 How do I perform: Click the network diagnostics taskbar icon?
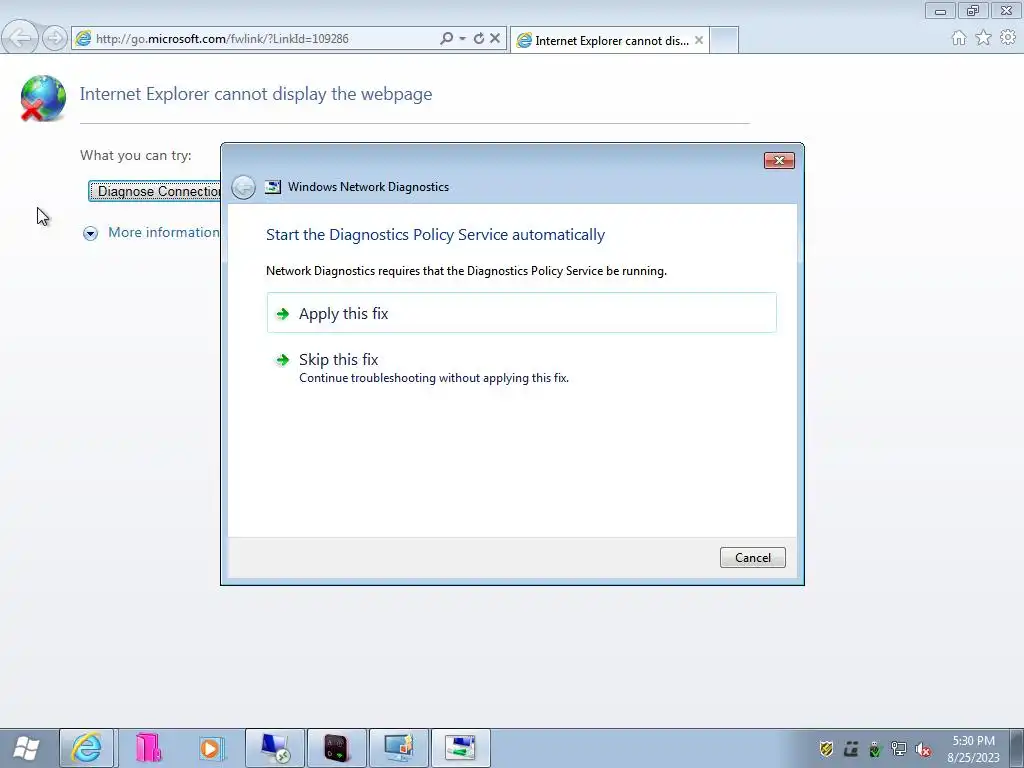(460, 748)
